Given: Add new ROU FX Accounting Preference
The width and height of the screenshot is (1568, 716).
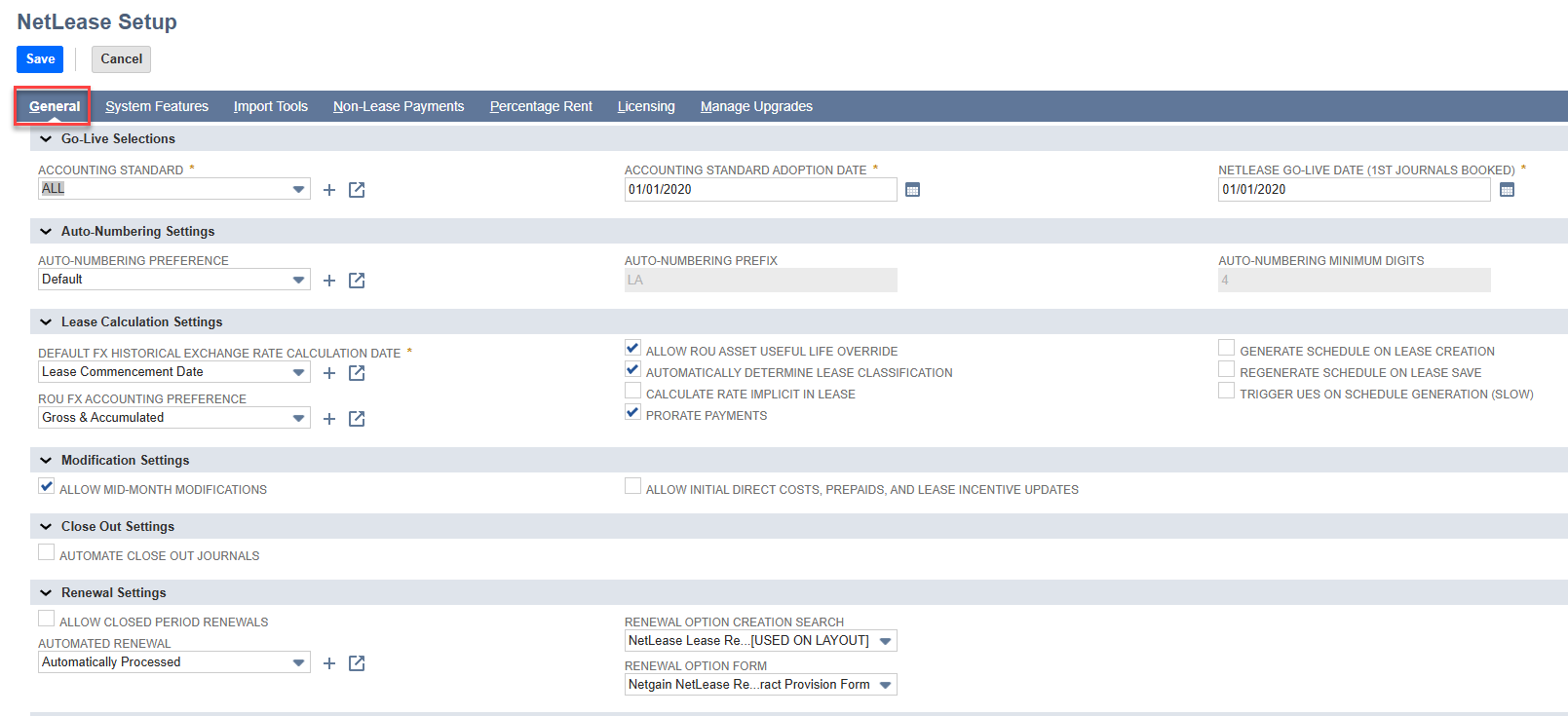Looking at the screenshot, I should (329, 419).
